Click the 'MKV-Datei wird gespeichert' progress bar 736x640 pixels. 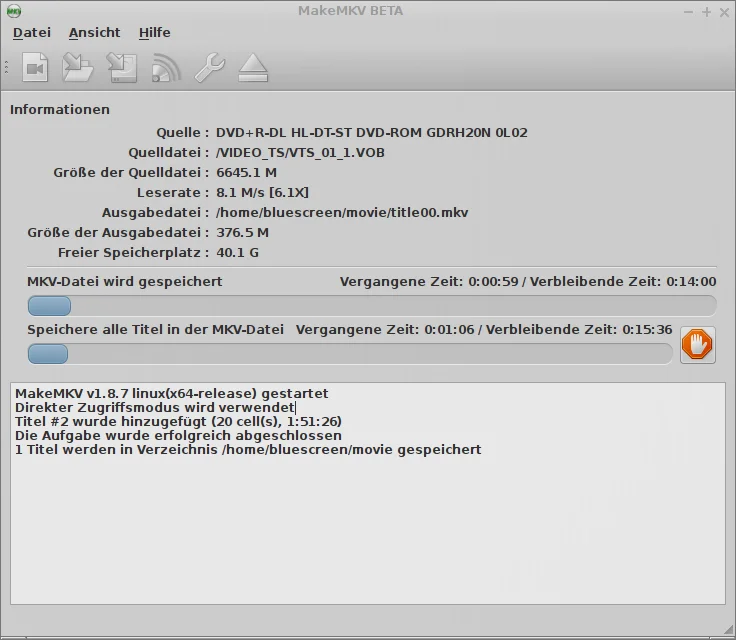(x=371, y=306)
